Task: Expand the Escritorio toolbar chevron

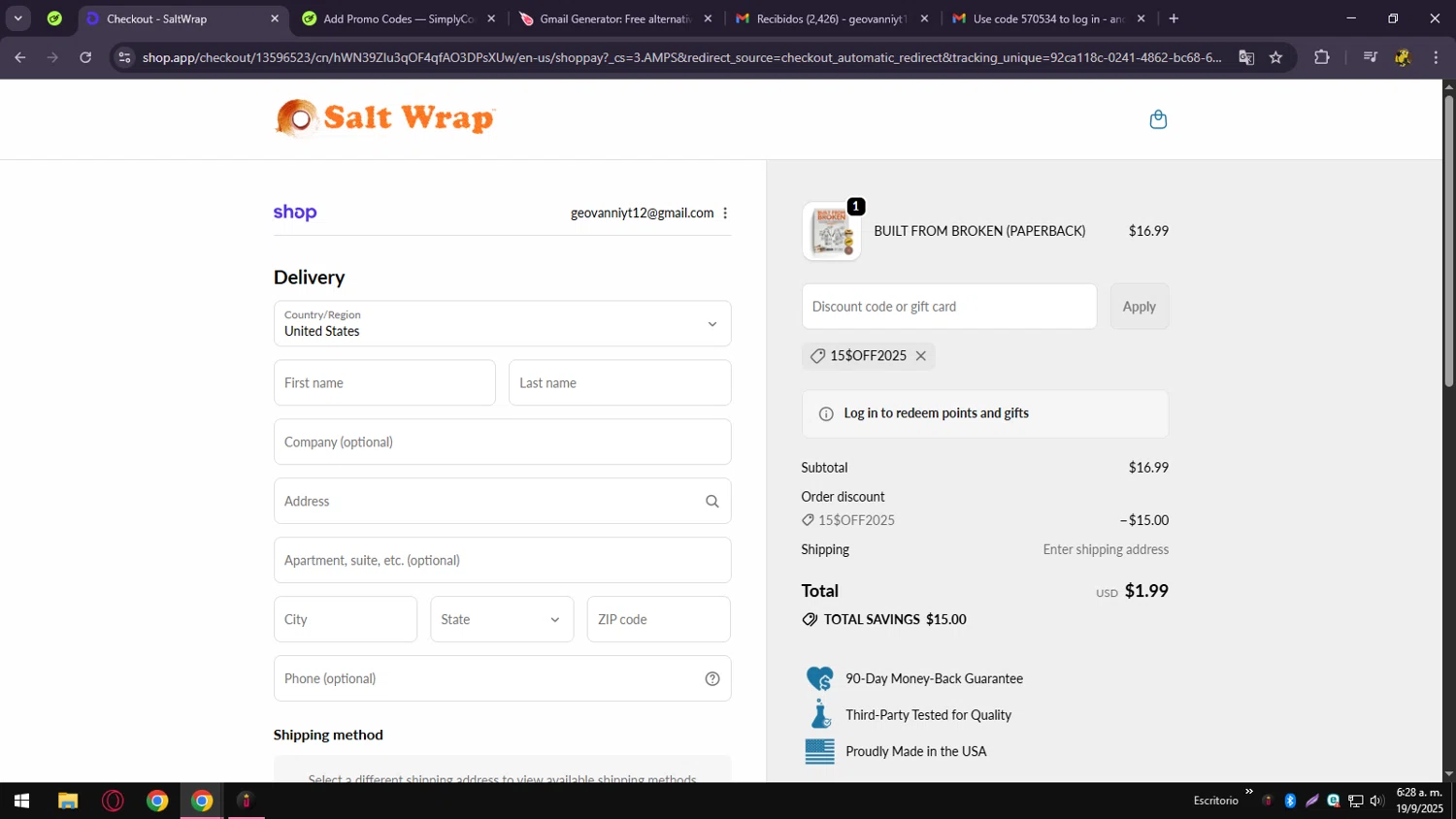Action: click(x=1249, y=792)
